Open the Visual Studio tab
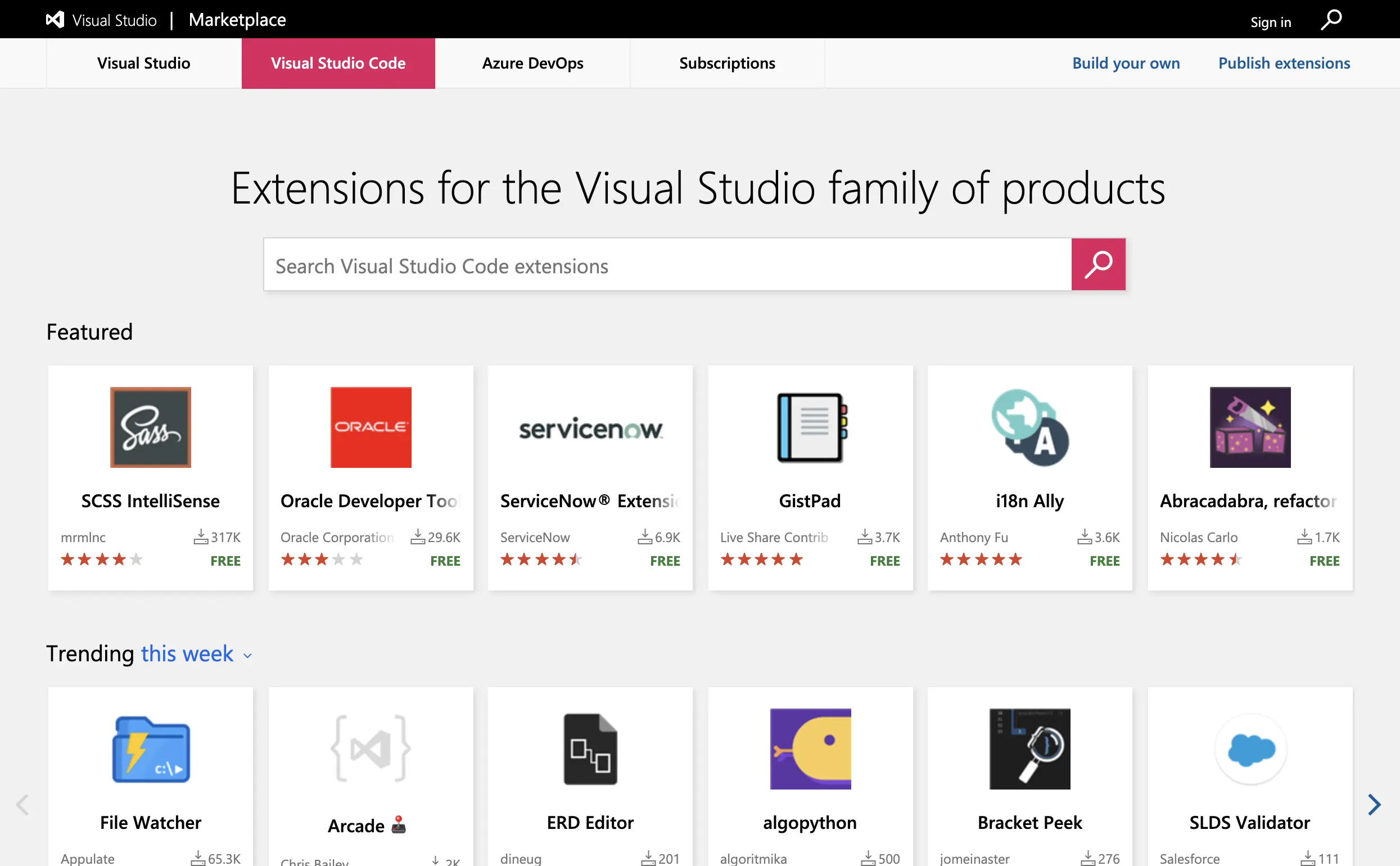 pos(144,64)
